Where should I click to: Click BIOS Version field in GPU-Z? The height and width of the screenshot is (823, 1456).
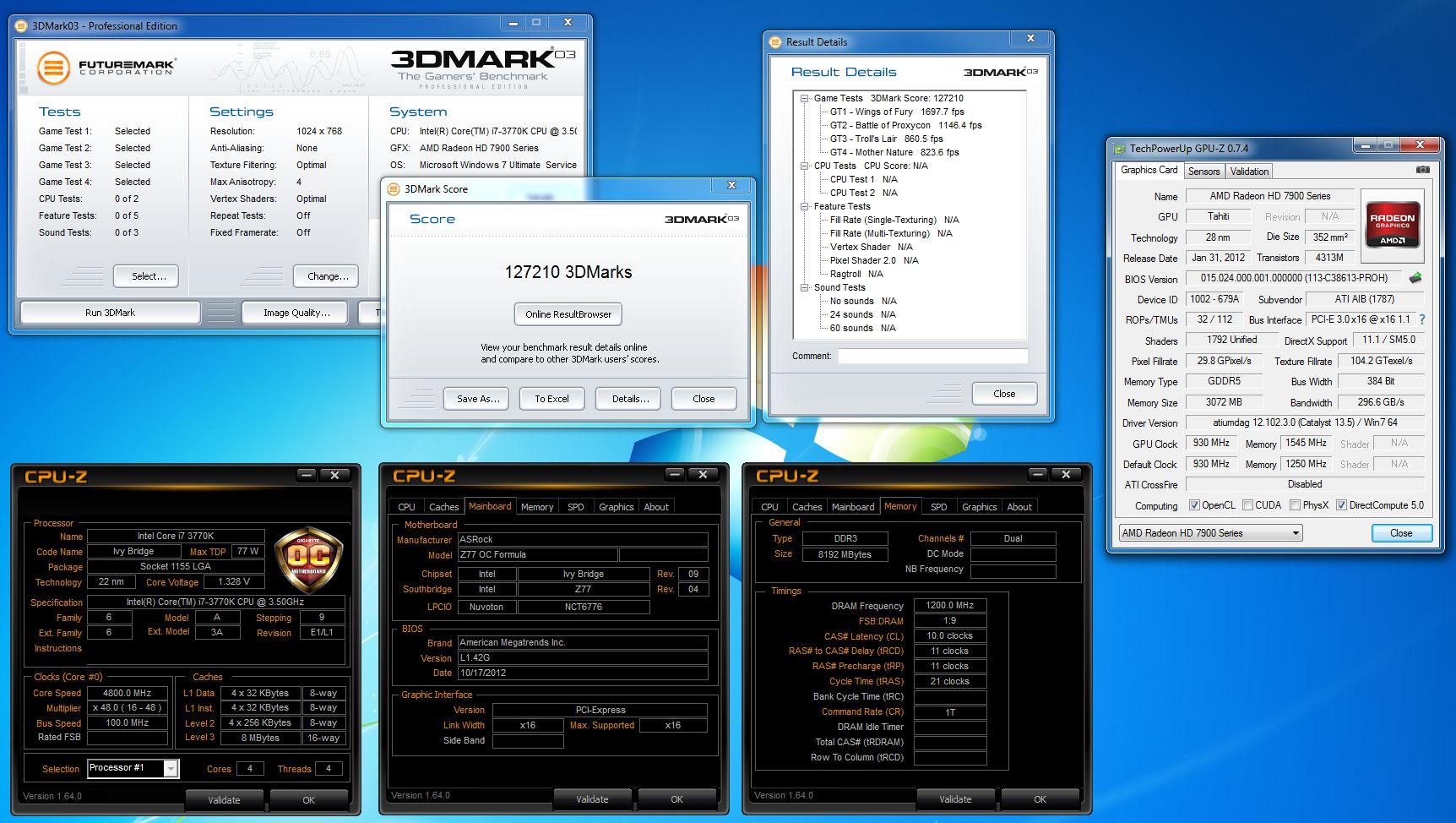click(x=1295, y=278)
